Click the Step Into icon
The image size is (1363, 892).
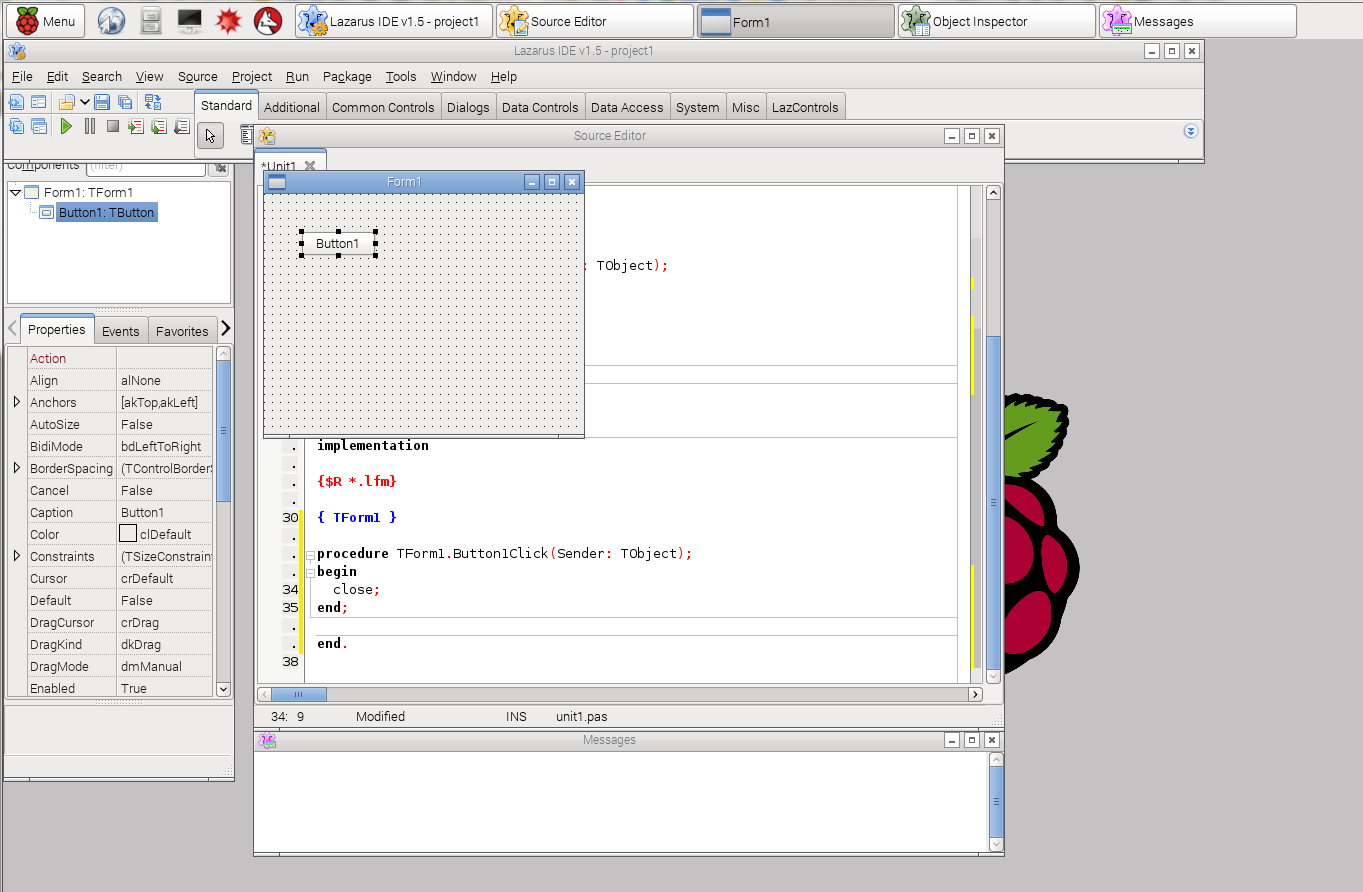(x=136, y=126)
